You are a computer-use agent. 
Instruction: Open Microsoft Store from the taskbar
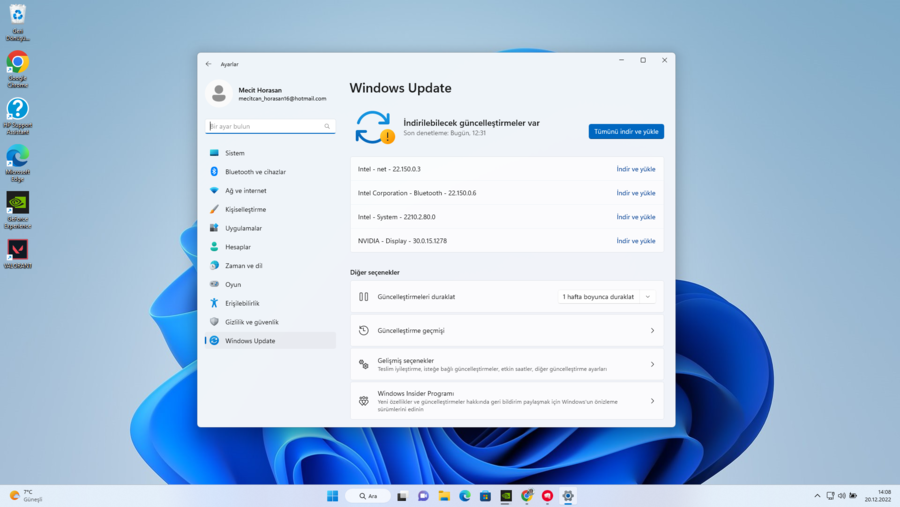486,496
